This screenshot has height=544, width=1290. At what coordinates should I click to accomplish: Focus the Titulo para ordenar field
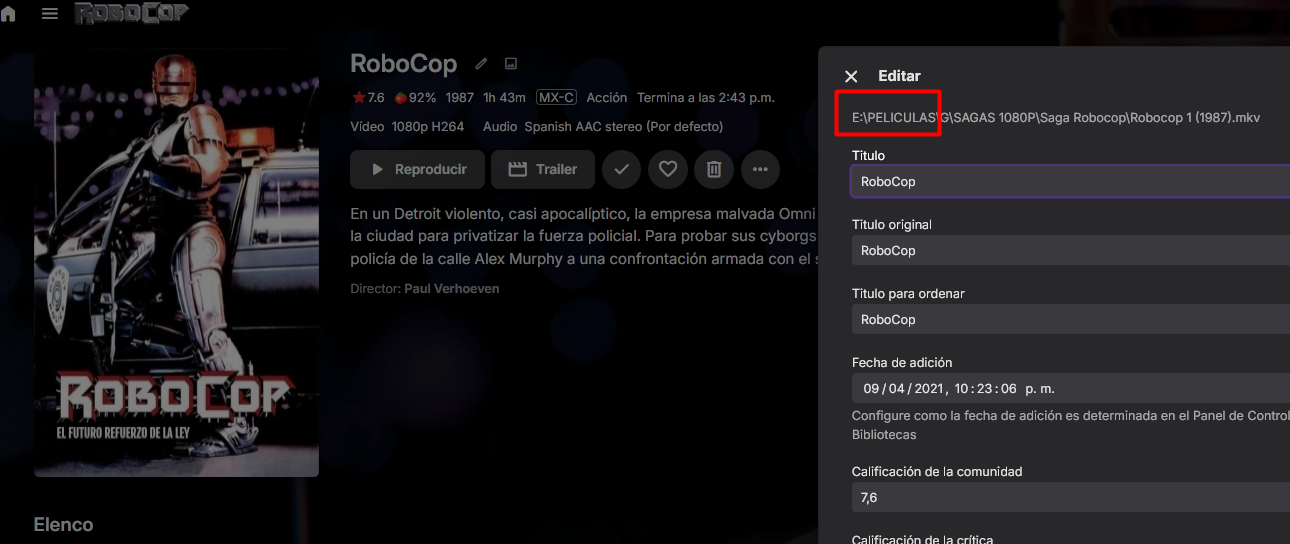coord(1070,319)
